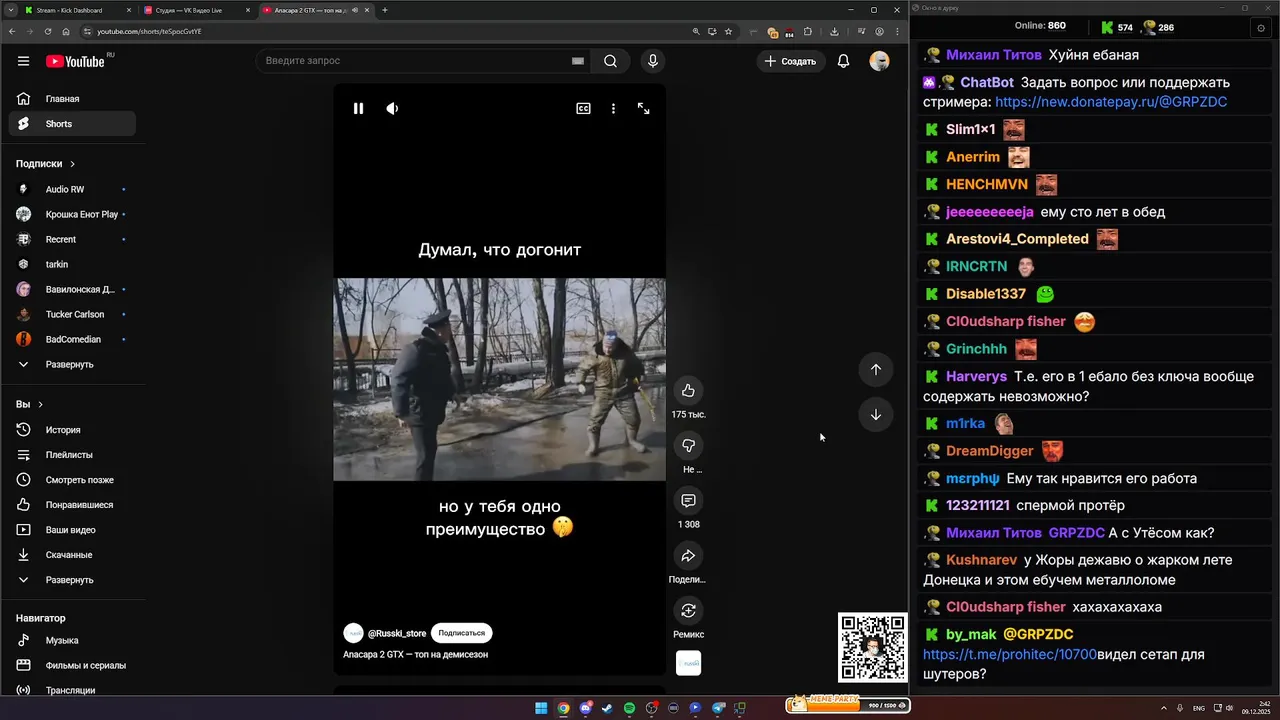1280x720 pixels.
Task: Click the search magnifier button
Action: coord(610,61)
